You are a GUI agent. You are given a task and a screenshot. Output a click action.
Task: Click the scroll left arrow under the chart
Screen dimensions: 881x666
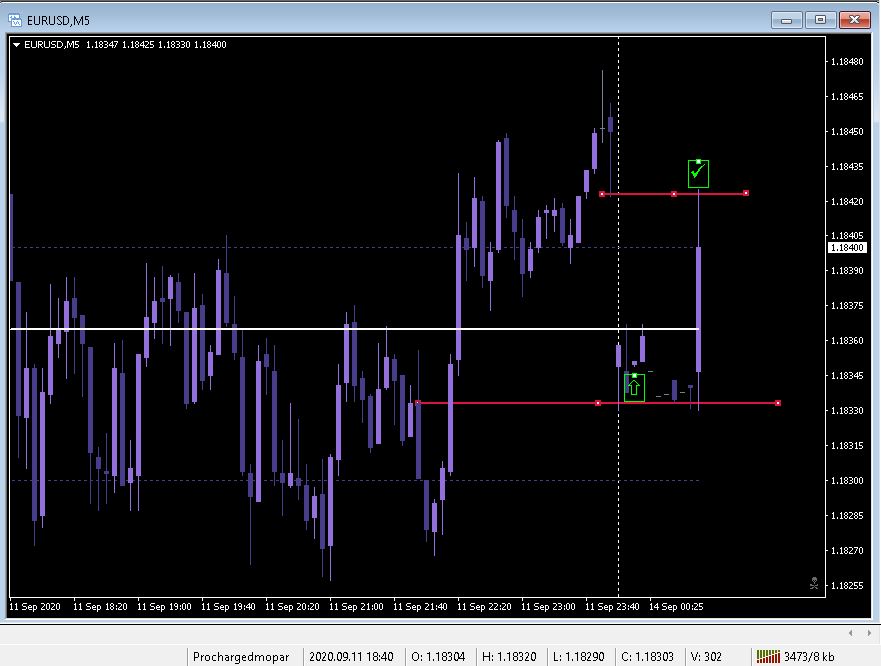(851, 633)
